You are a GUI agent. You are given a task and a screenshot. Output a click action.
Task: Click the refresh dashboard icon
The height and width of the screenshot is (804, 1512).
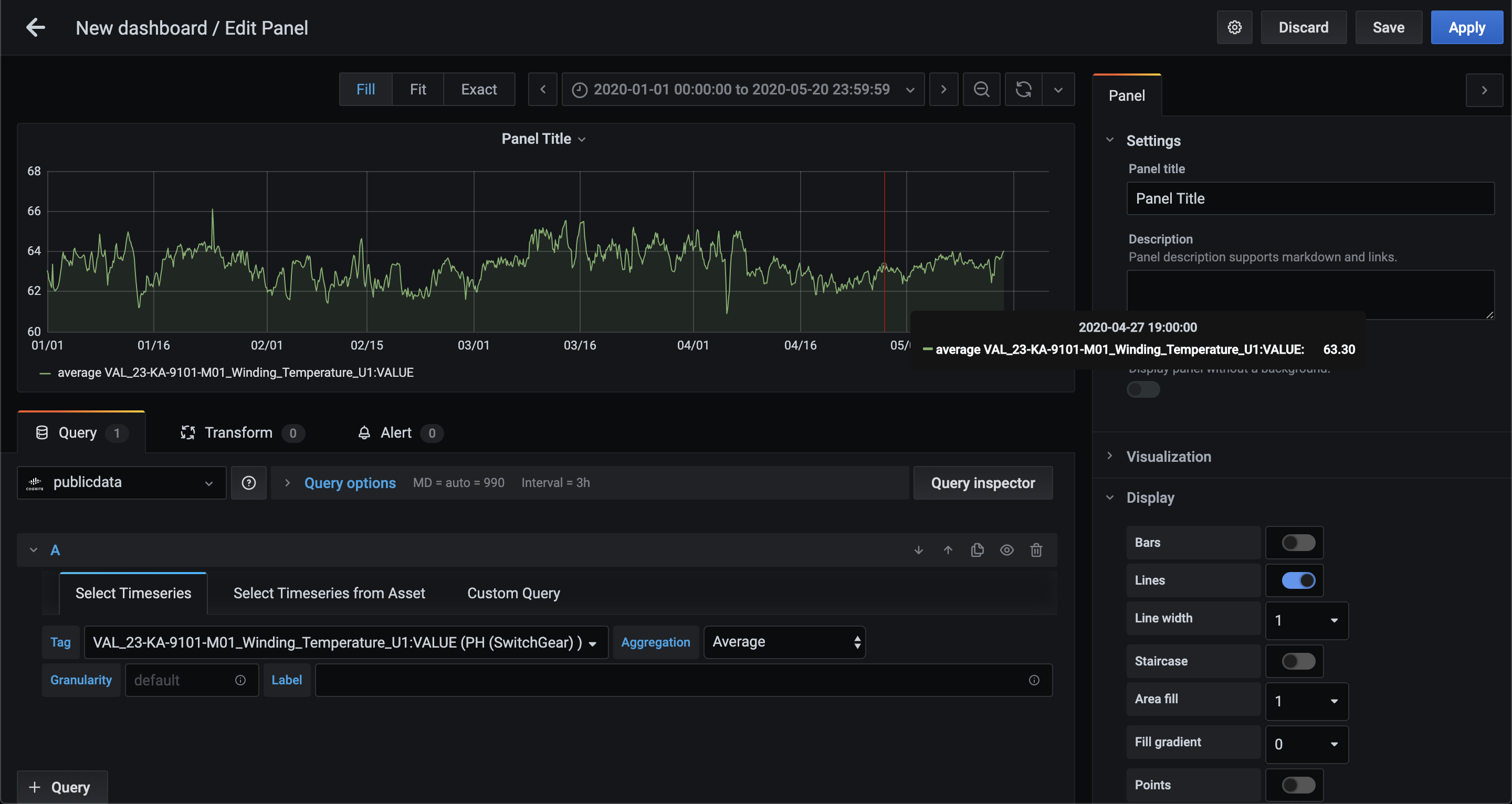point(1023,90)
